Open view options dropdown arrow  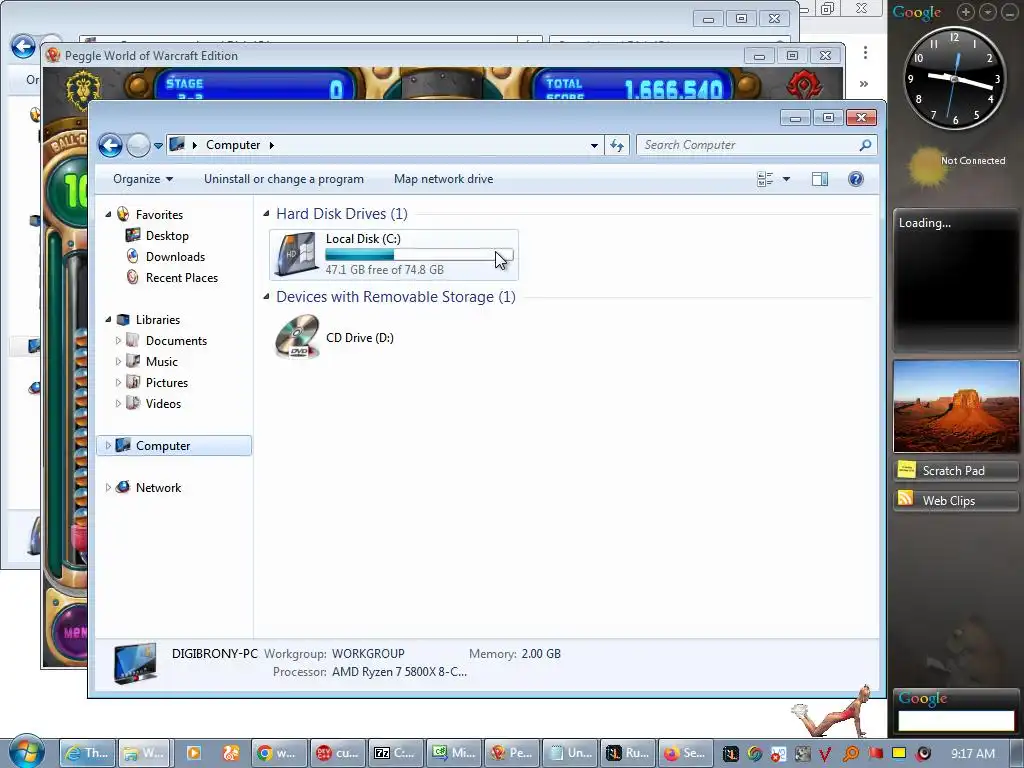[x=786, y=179]
